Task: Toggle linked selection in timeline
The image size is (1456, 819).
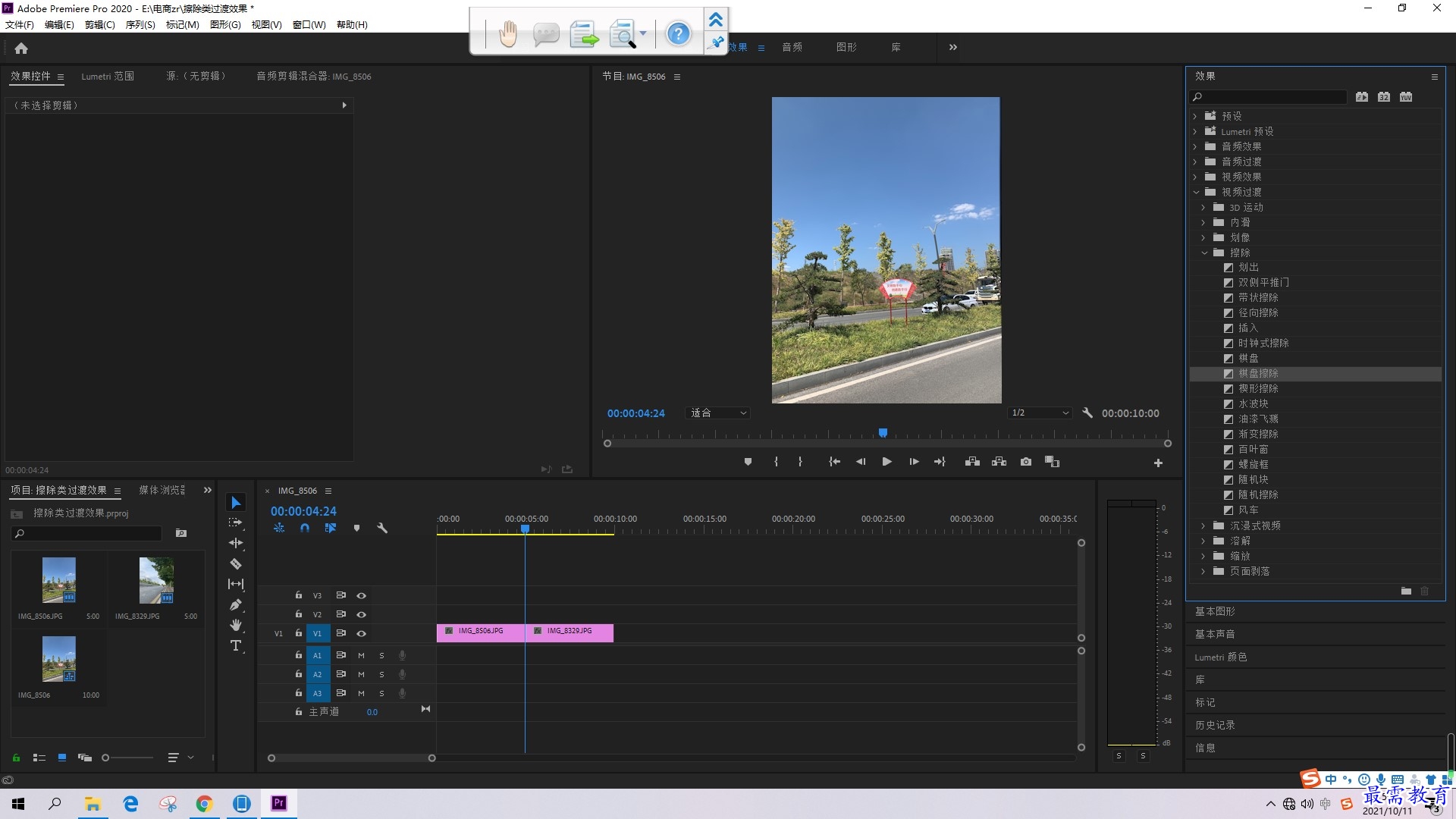Action: [x=330, y=528]
